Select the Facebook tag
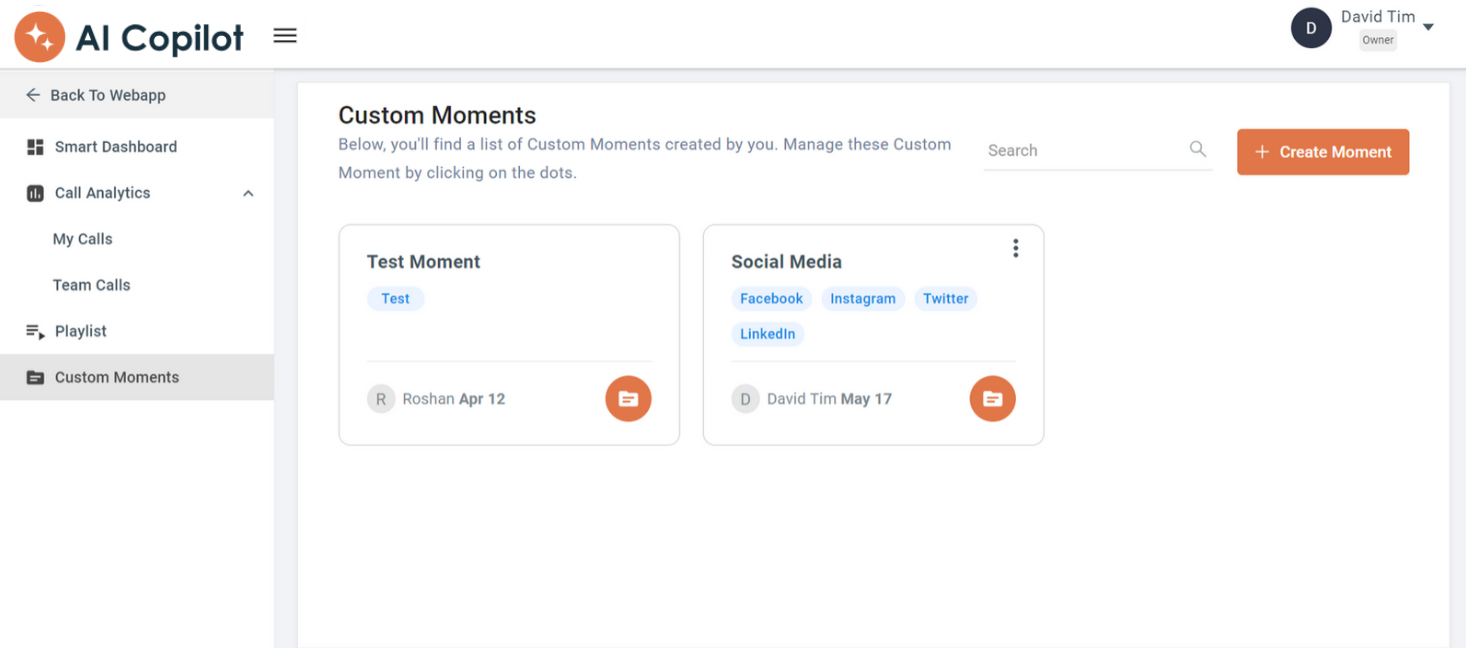The width and height of the screenshot is (1466, 648). click(771, 298)
